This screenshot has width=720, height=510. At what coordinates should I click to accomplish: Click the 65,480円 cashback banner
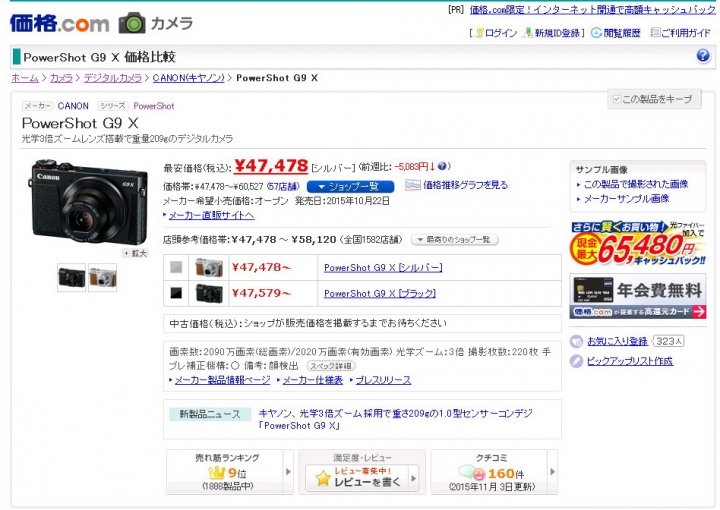click(637, 243)
